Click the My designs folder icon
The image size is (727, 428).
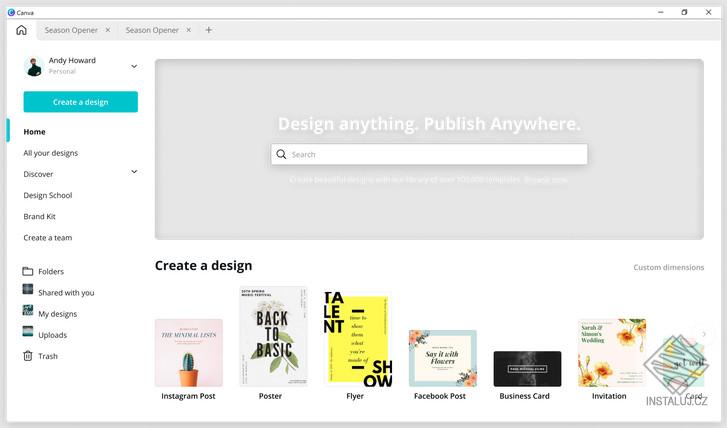click(x=28, y=310)
